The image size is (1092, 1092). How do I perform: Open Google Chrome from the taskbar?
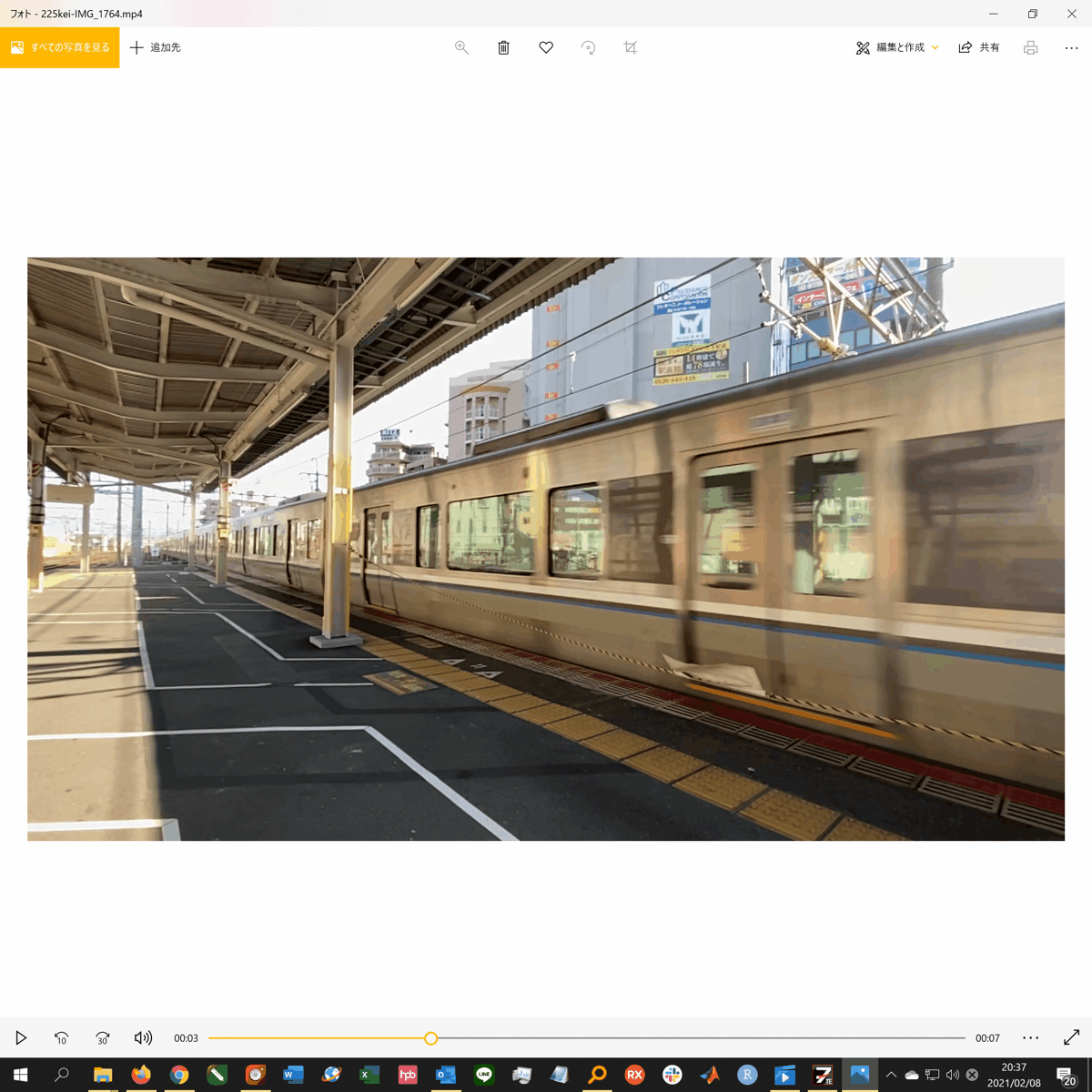[x=179, y=1075]
